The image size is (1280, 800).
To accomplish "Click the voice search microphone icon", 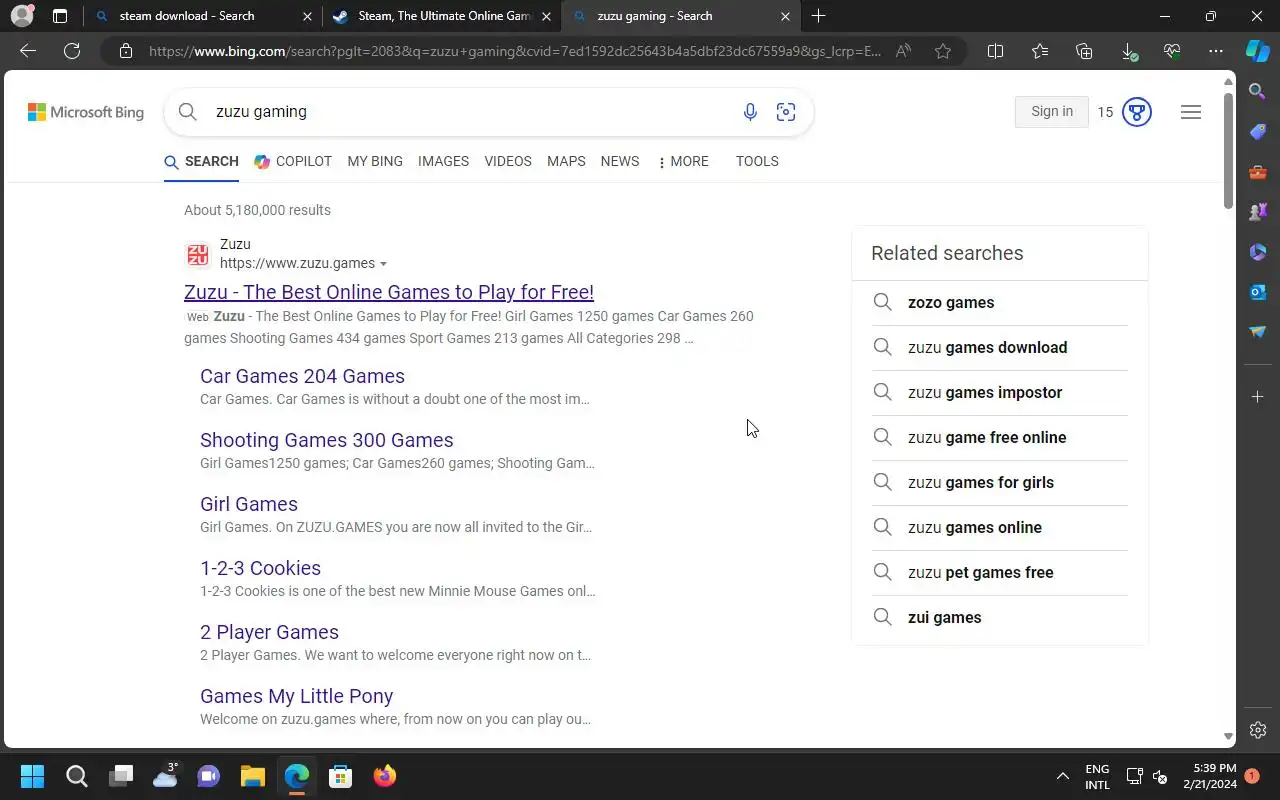I will click(750, 112).
